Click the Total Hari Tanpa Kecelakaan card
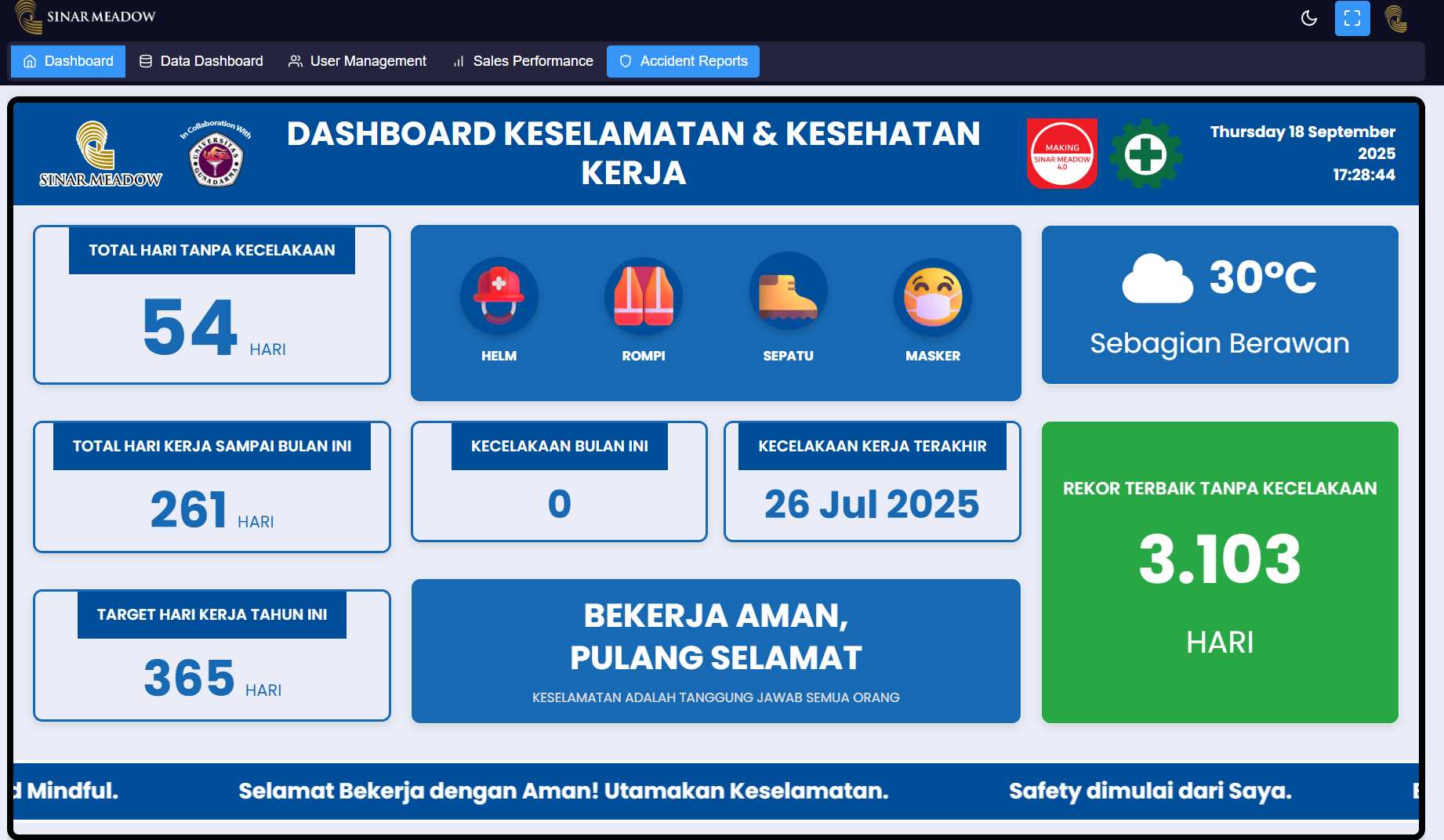This screenshot has width=1444, height=840. tap(212, 306)
